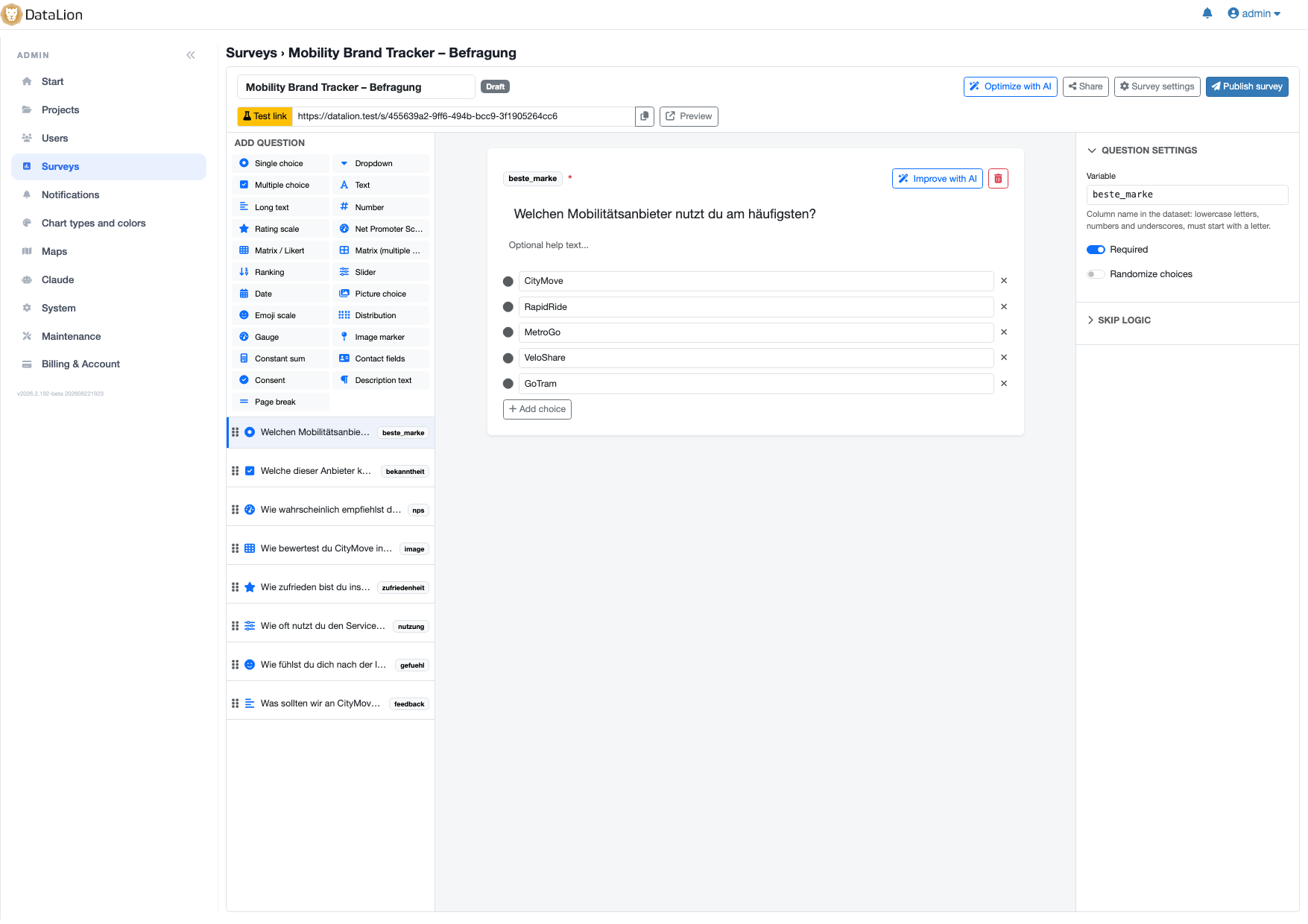Add a Date question

281,294
